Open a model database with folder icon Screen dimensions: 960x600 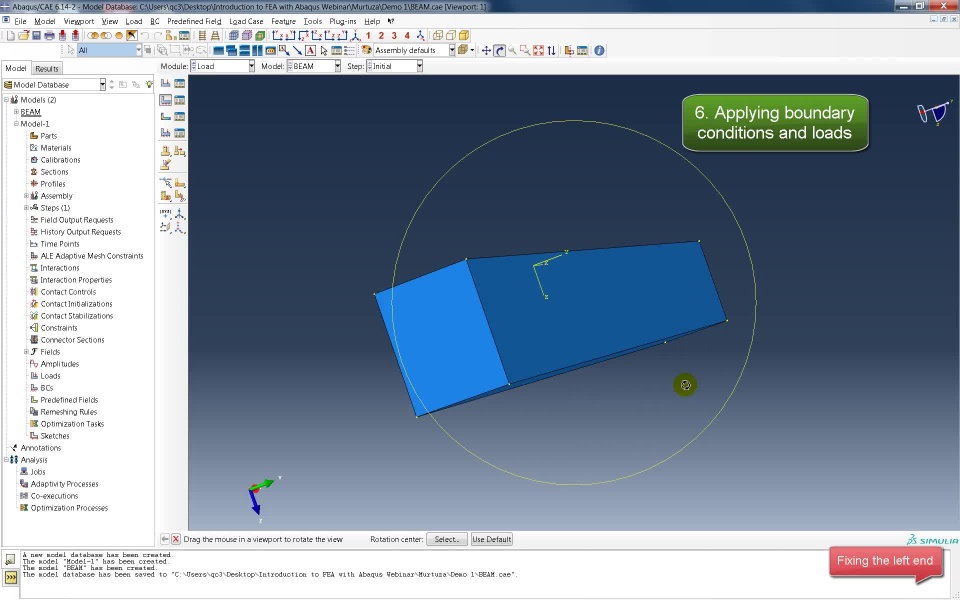(23, 36)
